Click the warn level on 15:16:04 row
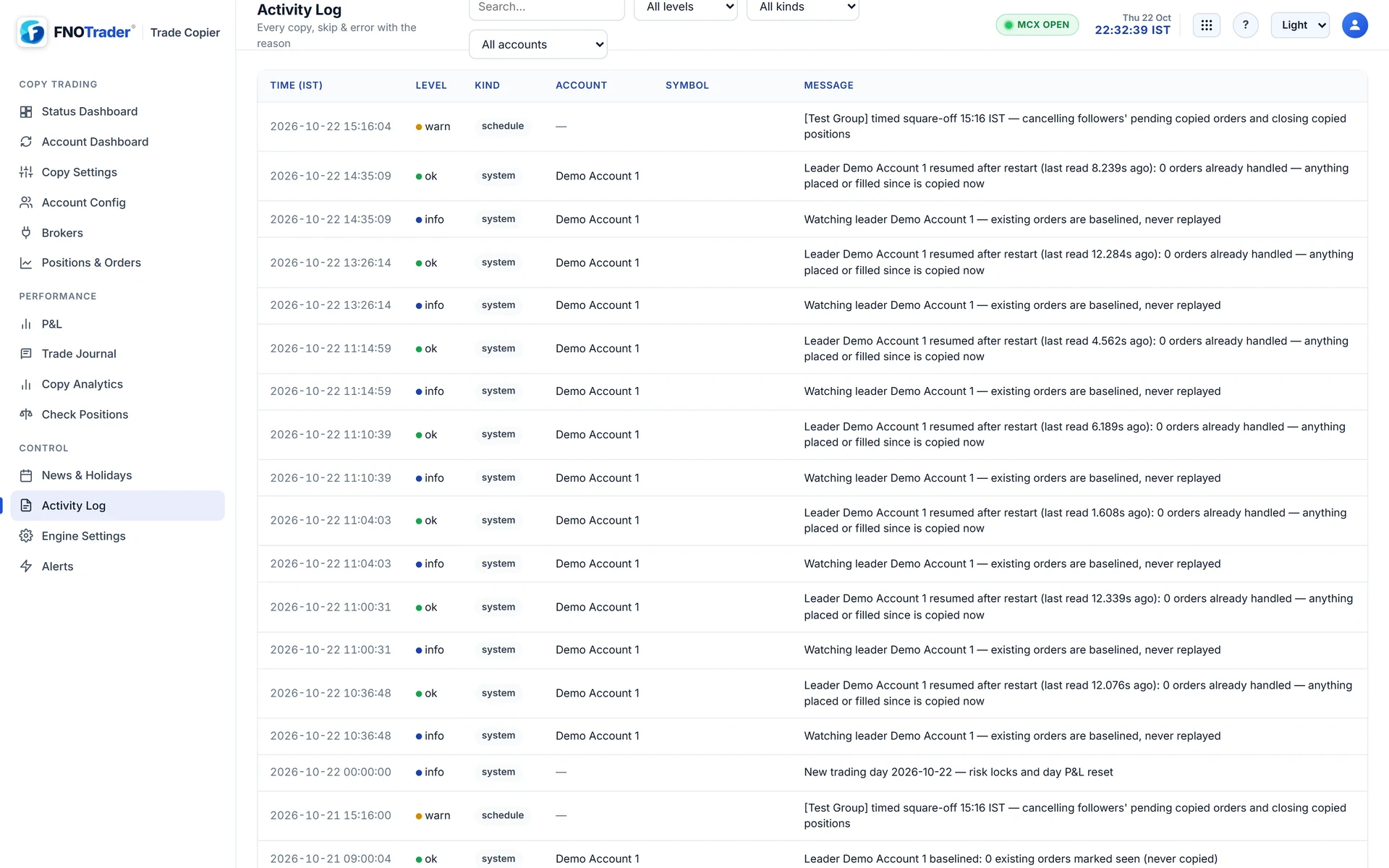Viewport: 1389px width, 868px height. click(x=433, y=127)
